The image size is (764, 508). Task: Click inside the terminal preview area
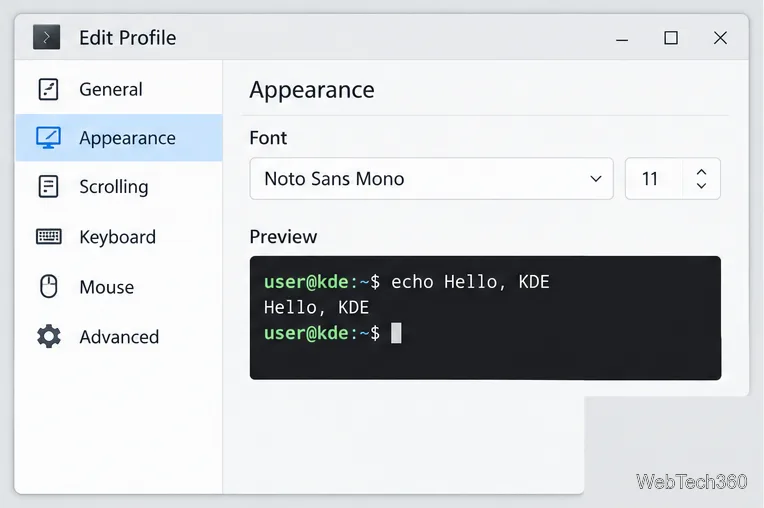pos(485,318)
